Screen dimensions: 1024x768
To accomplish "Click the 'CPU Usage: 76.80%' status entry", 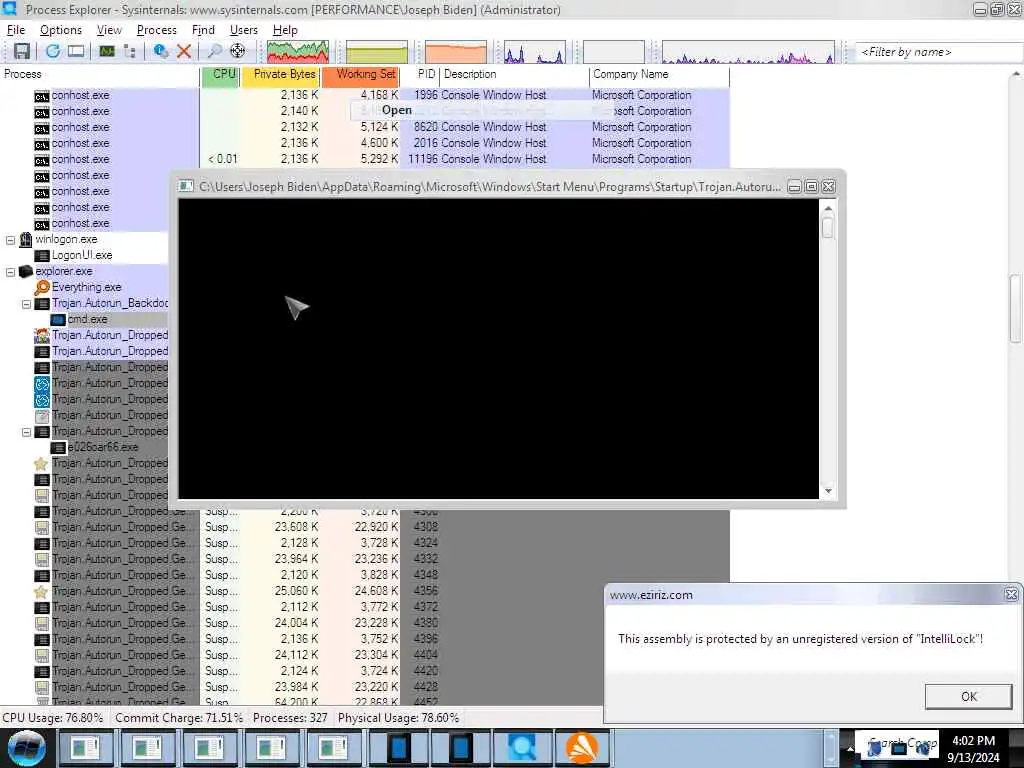I will click(x=53, y=718).
